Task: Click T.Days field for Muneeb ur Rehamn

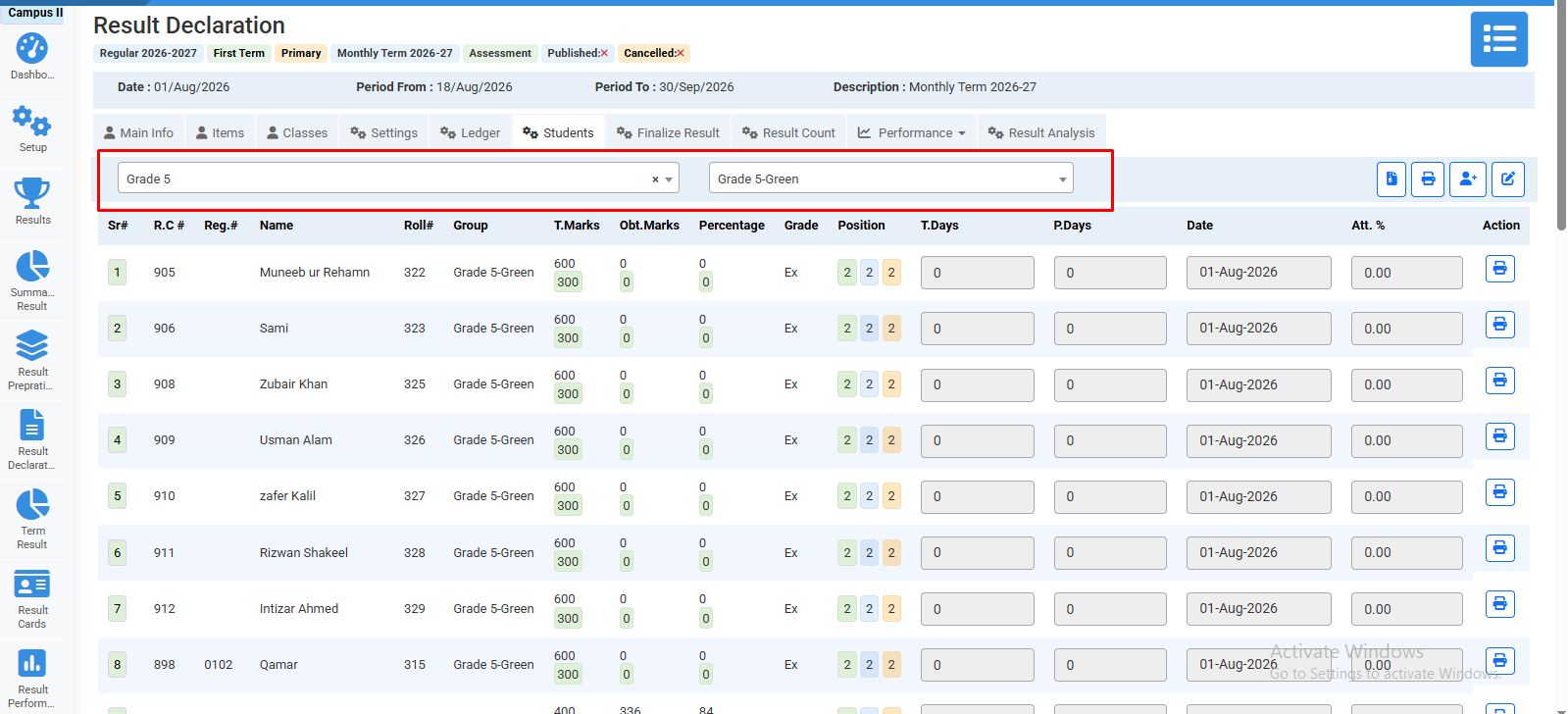Action: click(977, 273)
